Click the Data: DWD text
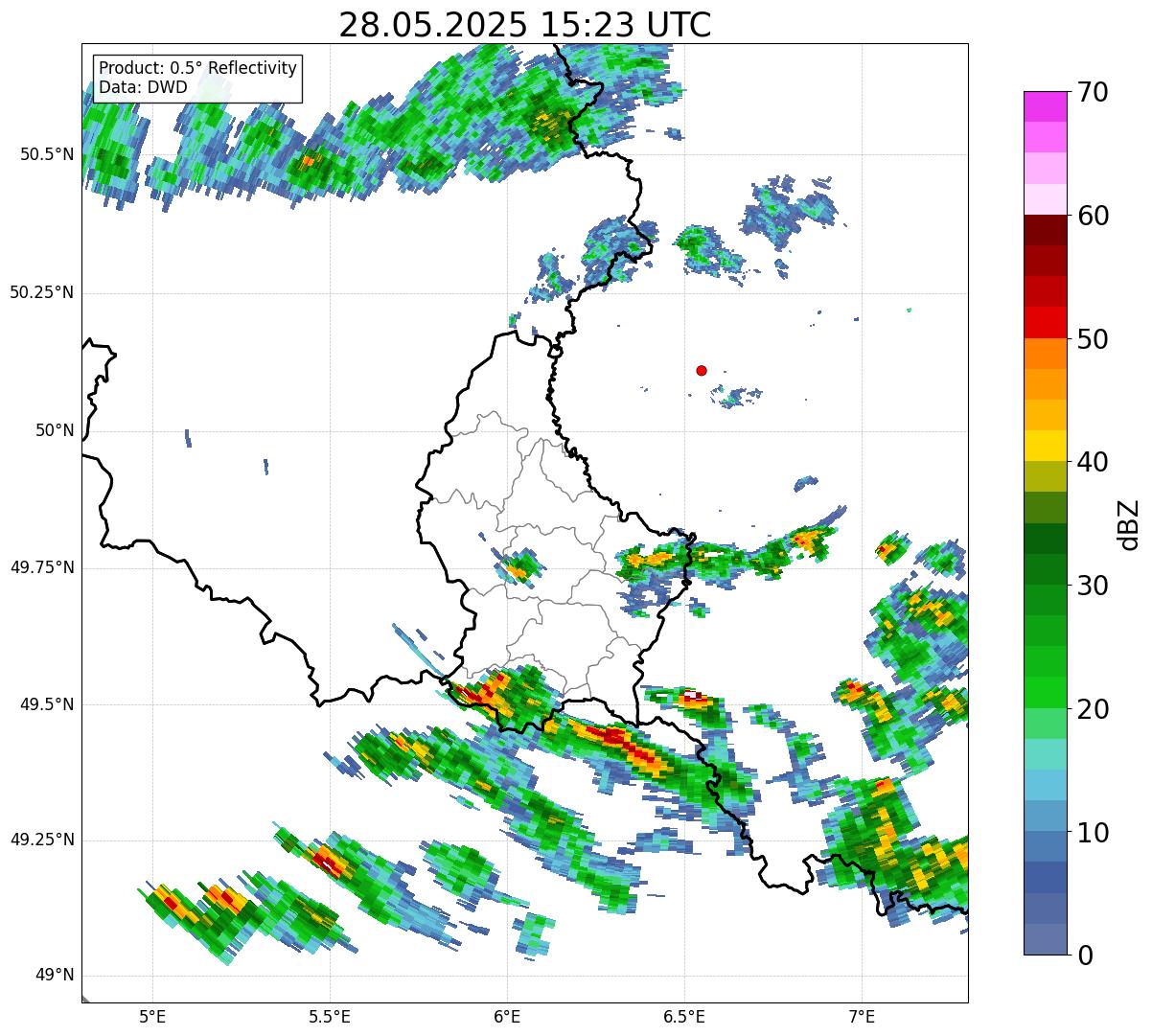Image resolution: width=1152 pixels, height=1036 pixels. click(x=144, y=87)
